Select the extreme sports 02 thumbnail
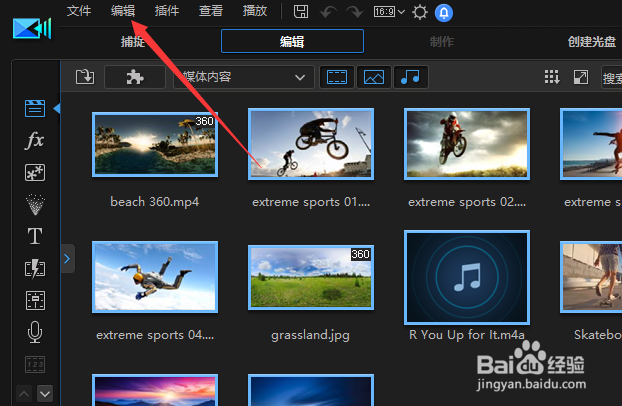 click(x=467, y=144)
